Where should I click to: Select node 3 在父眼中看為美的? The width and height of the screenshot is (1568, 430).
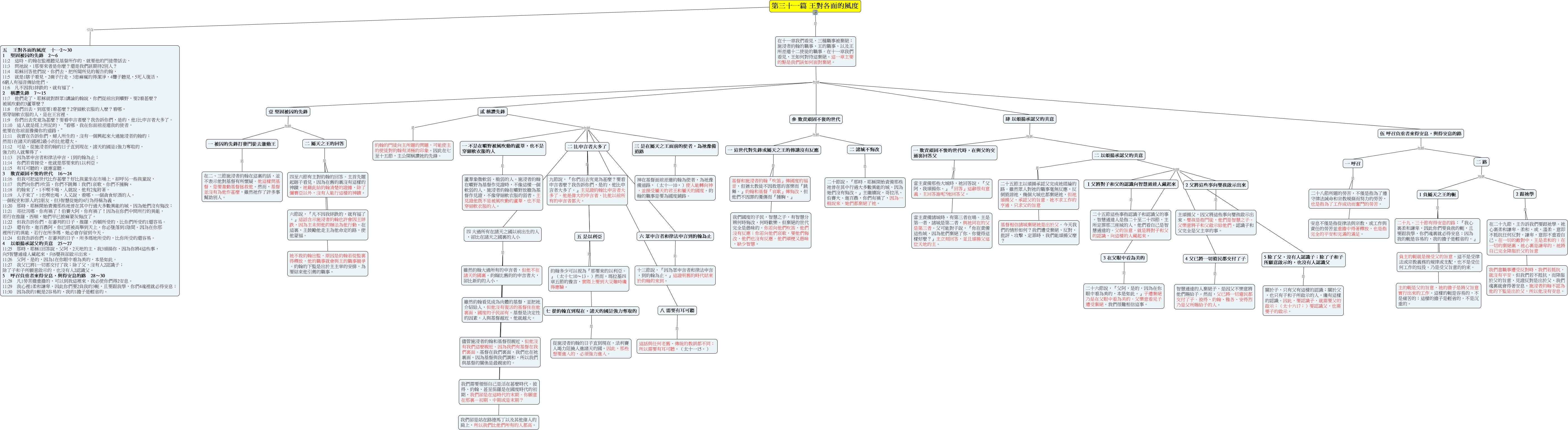point(1124,258)
